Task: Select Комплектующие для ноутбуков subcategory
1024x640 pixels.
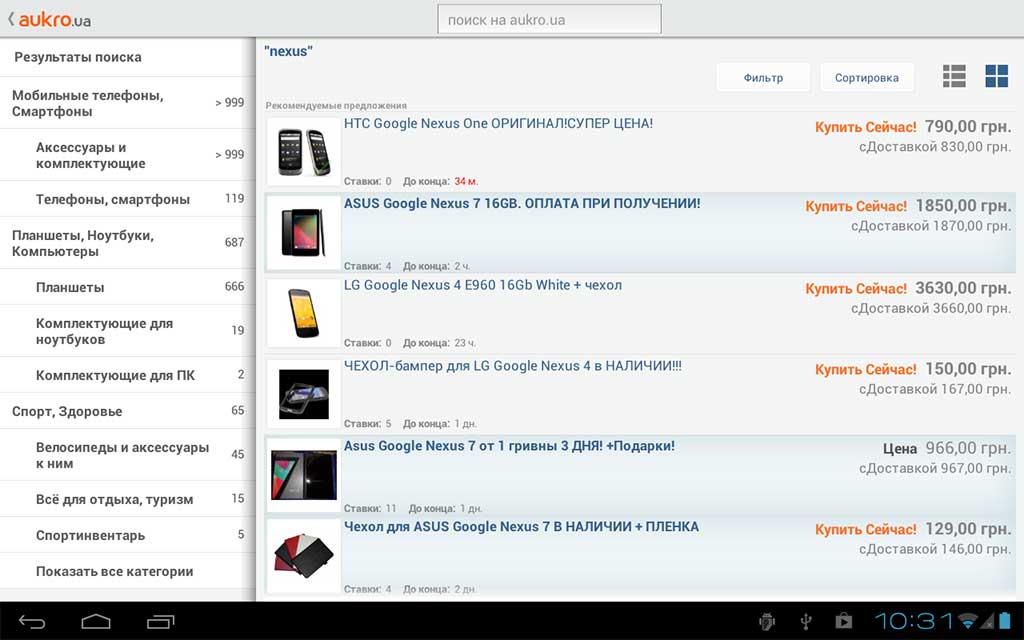Action: [x=127, y=331]
